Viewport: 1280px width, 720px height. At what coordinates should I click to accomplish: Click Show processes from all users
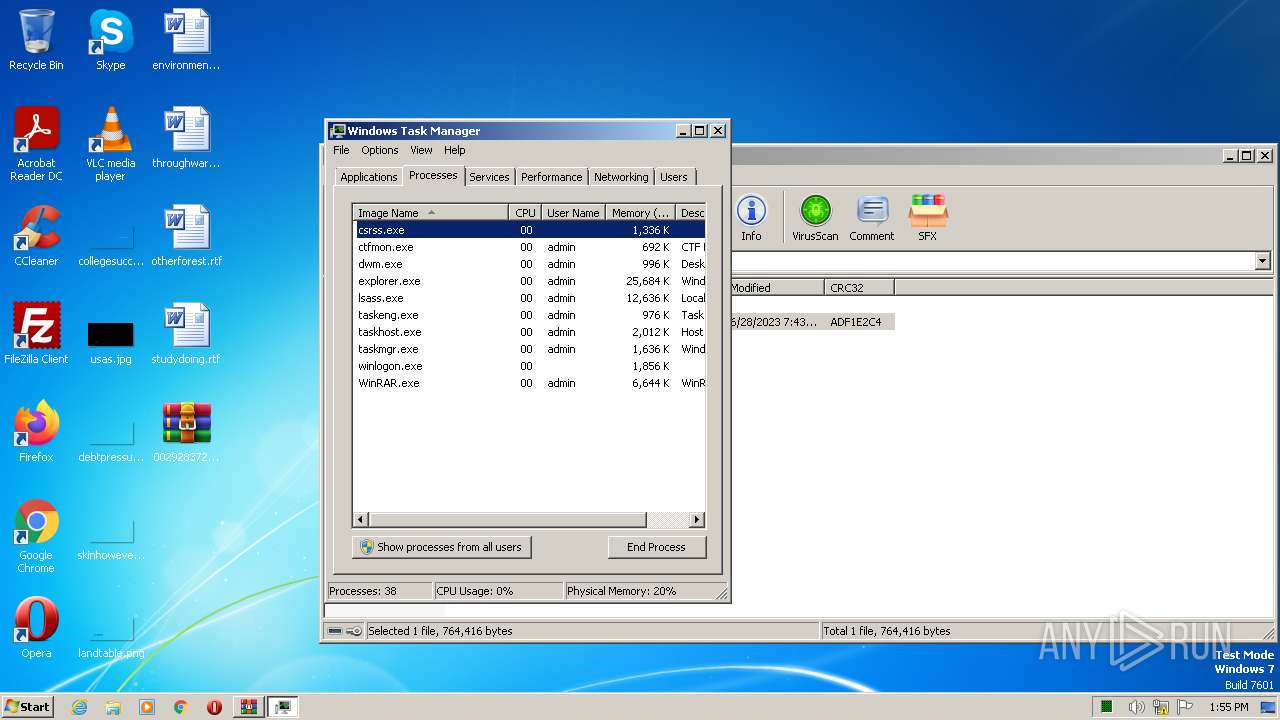tap(441, 547)
